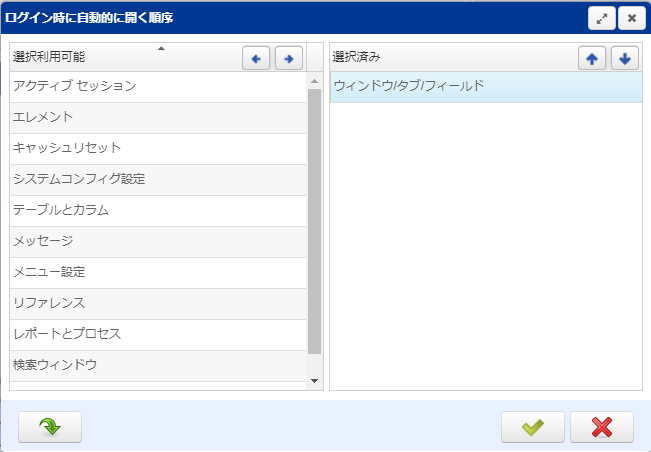Select キャッシュリセット row
651x452 pixels.
158,149
